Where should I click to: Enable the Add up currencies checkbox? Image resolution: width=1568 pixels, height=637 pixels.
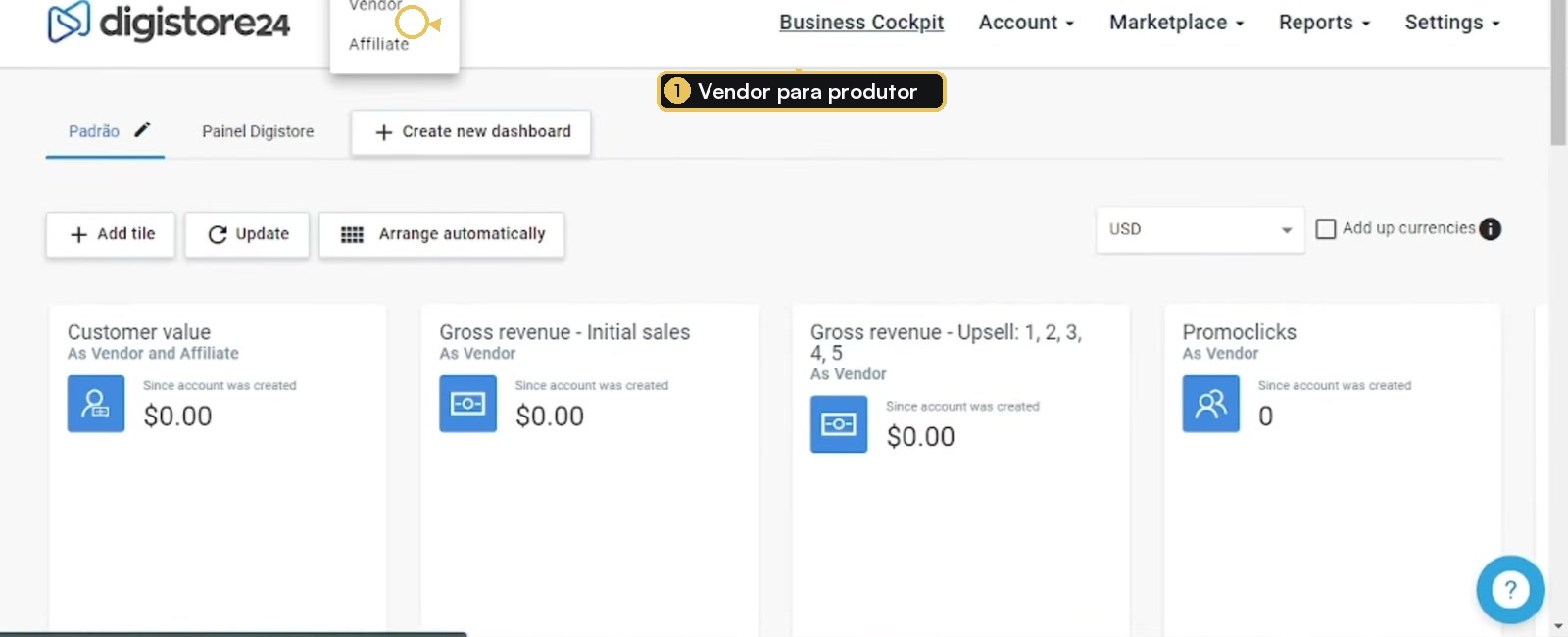tap(1326, 229)
